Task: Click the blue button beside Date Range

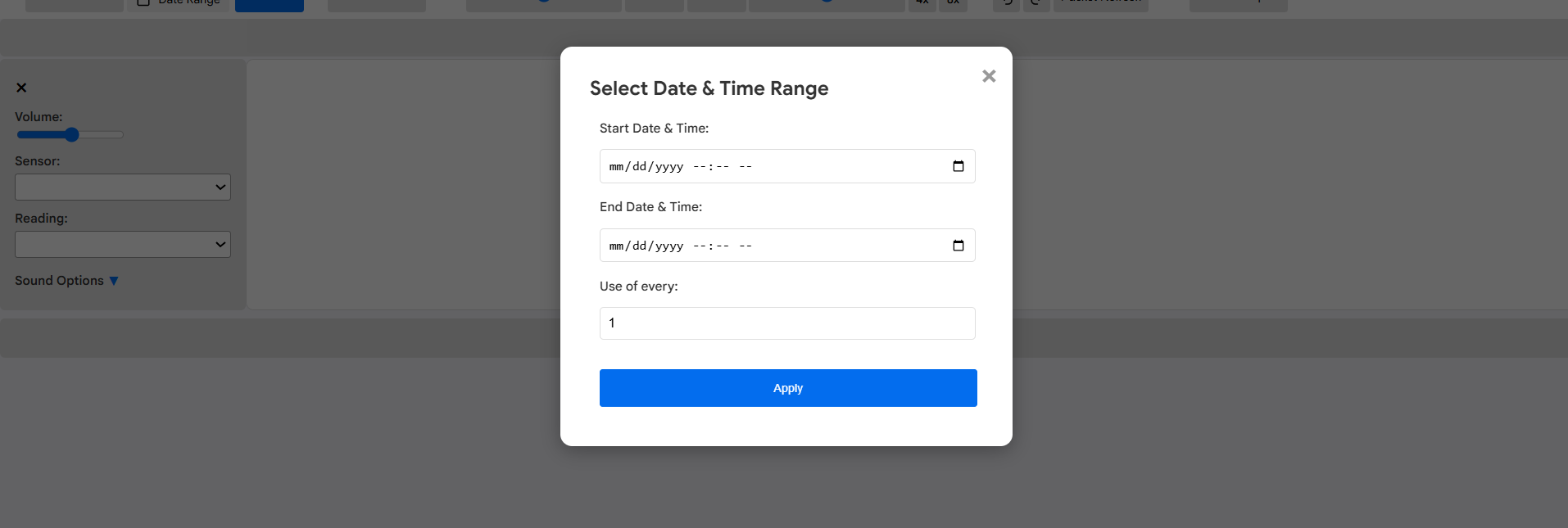Action: coord(270,3)
